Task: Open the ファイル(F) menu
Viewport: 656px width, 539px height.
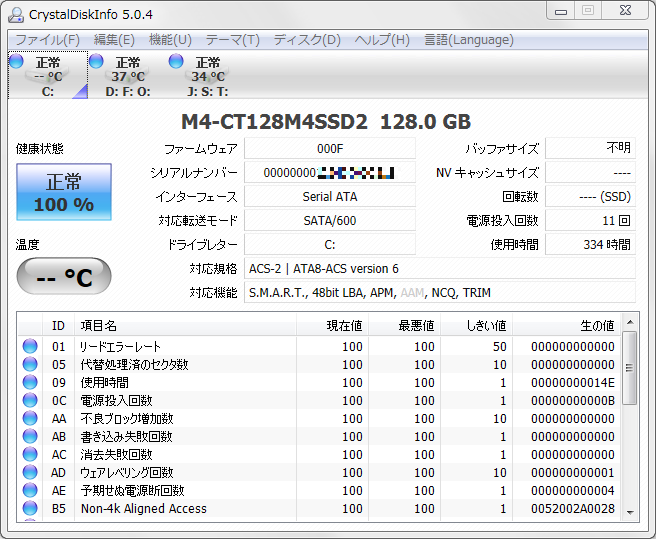Action: pos(47,40)
